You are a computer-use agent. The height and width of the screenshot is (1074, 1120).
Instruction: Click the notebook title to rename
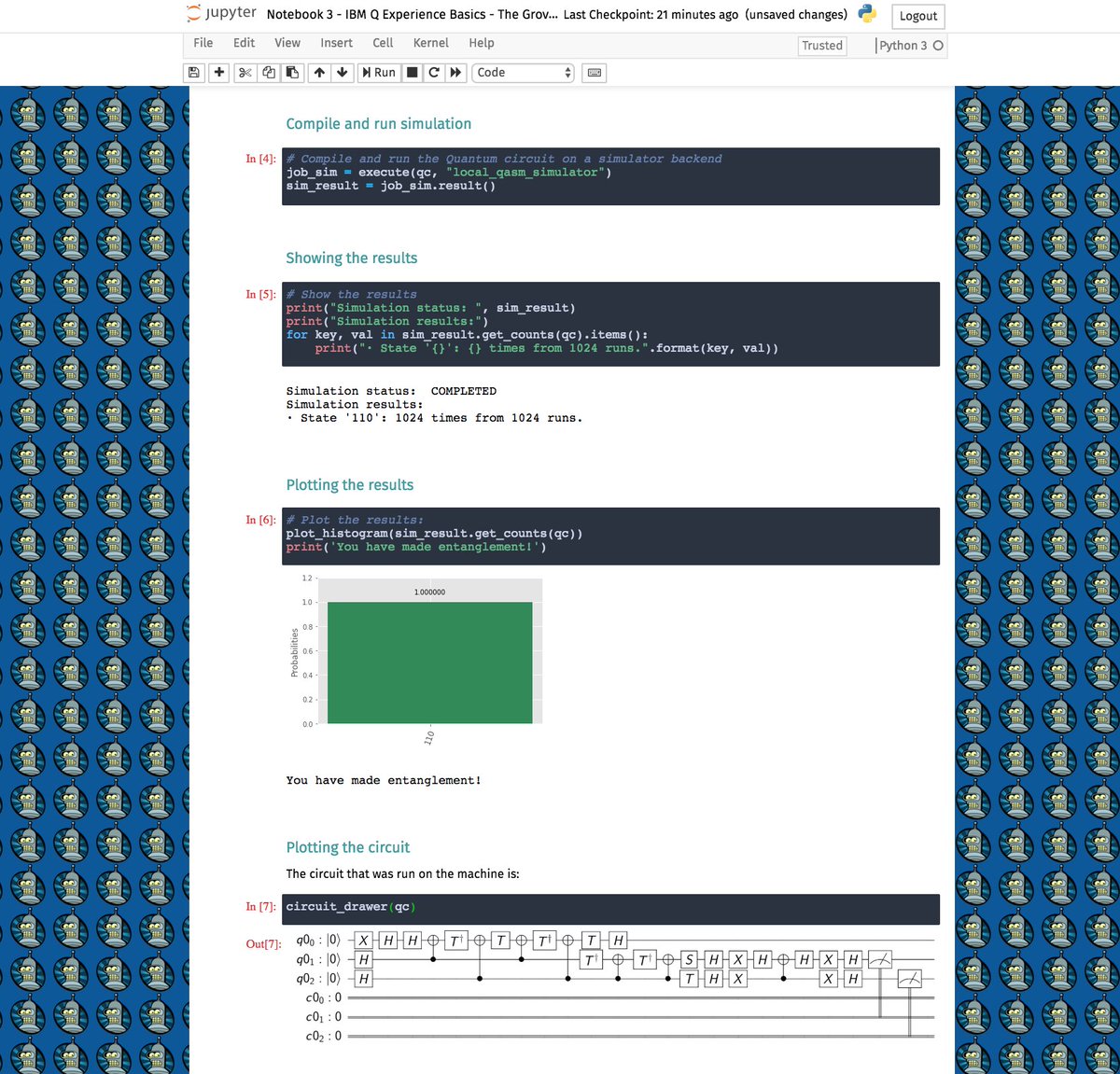point(413,14)
